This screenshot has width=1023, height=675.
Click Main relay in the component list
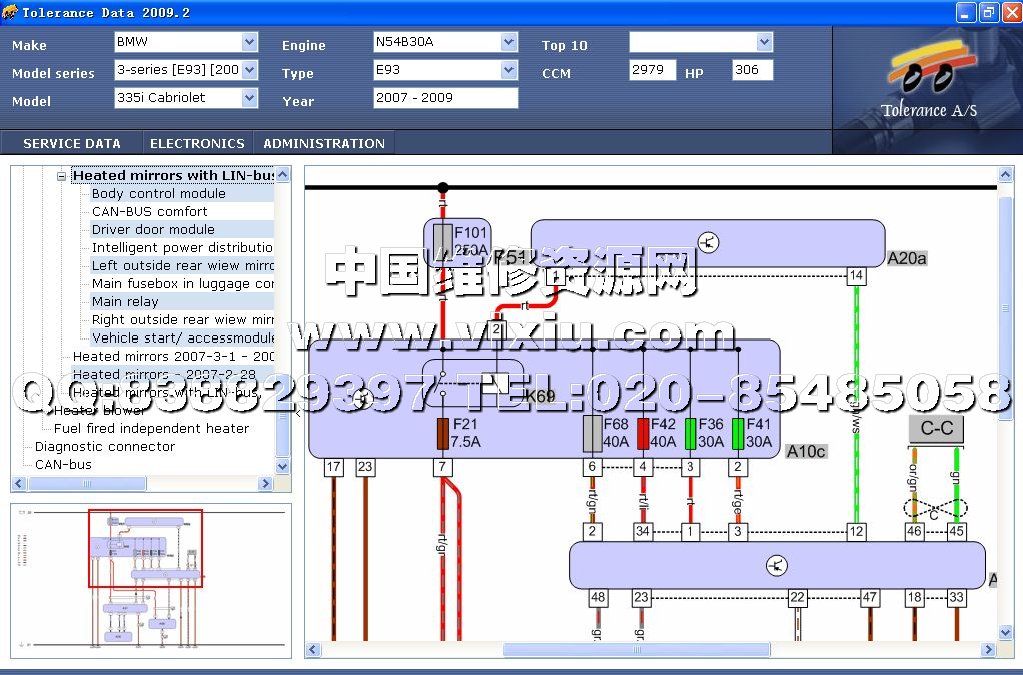coord(124,302)
